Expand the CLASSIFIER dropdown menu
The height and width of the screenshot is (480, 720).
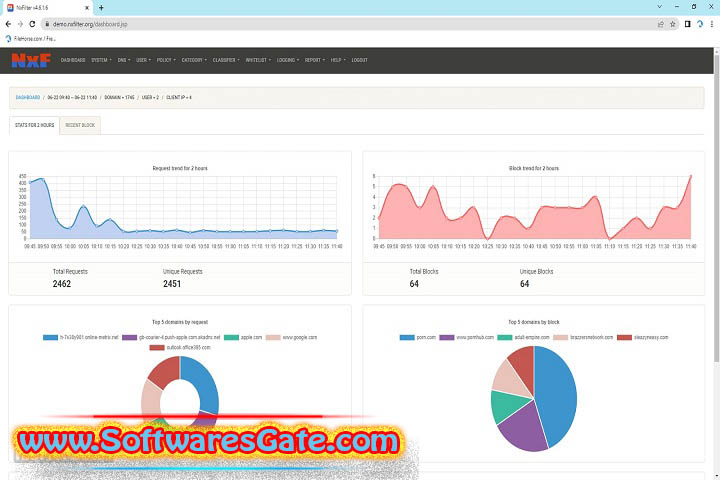tap(226, 60)
